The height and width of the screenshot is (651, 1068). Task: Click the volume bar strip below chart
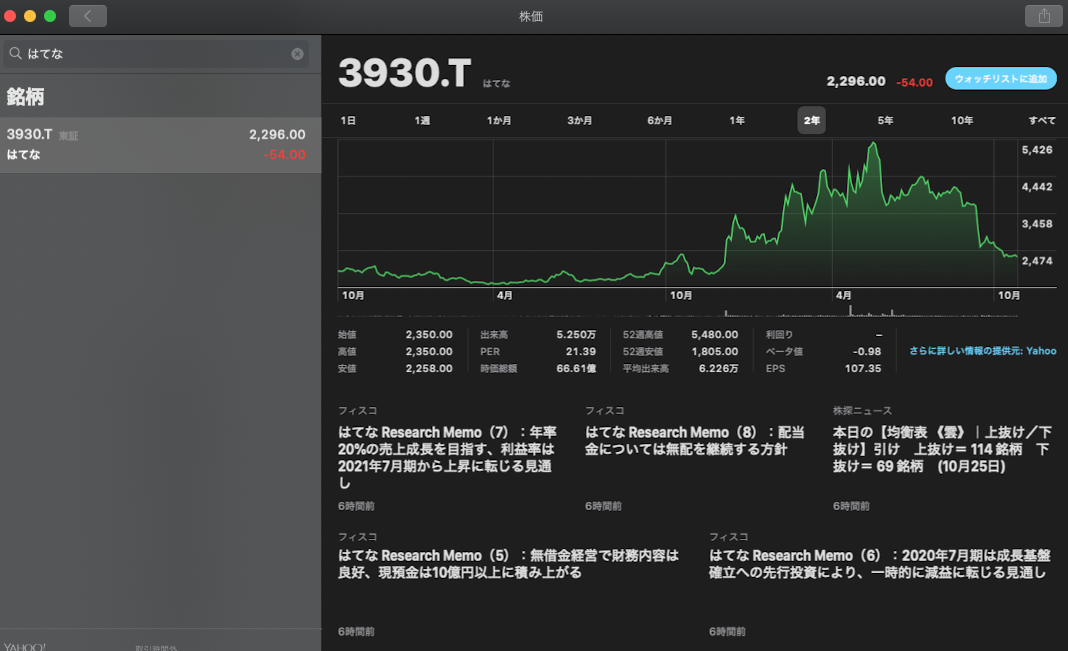pyautogui.click(x=678, y=311)
